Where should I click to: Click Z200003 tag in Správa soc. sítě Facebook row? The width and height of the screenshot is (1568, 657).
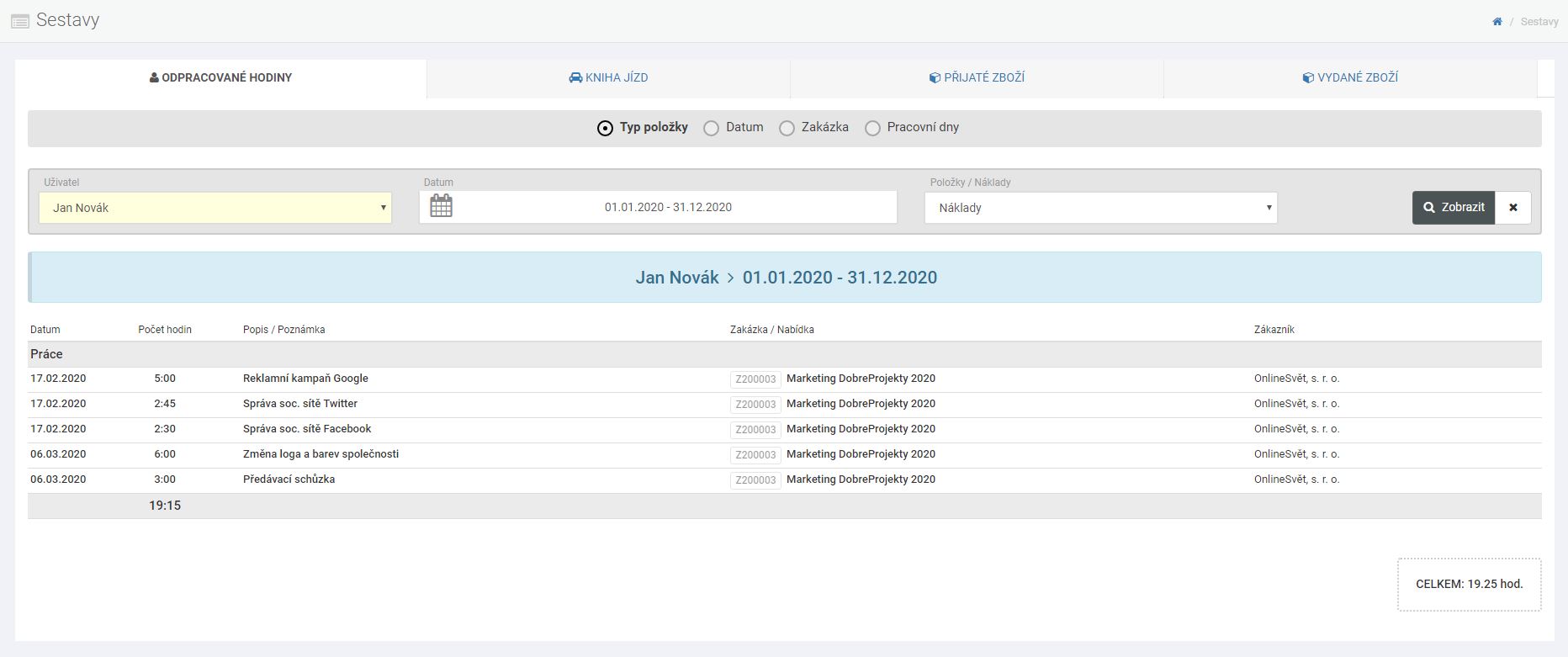(755, 430)
